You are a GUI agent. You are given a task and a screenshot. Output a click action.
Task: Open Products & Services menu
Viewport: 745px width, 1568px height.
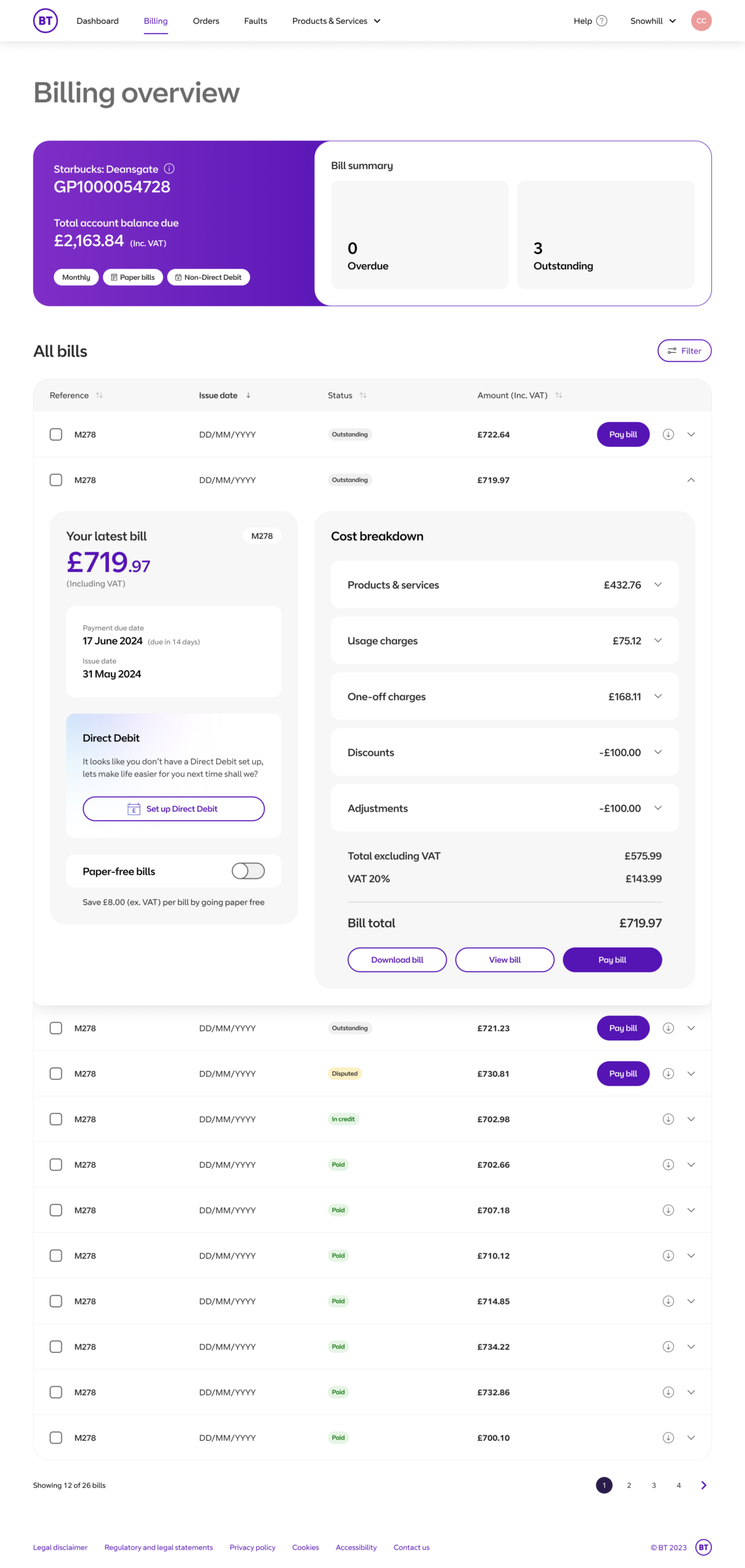pos(336,21)
